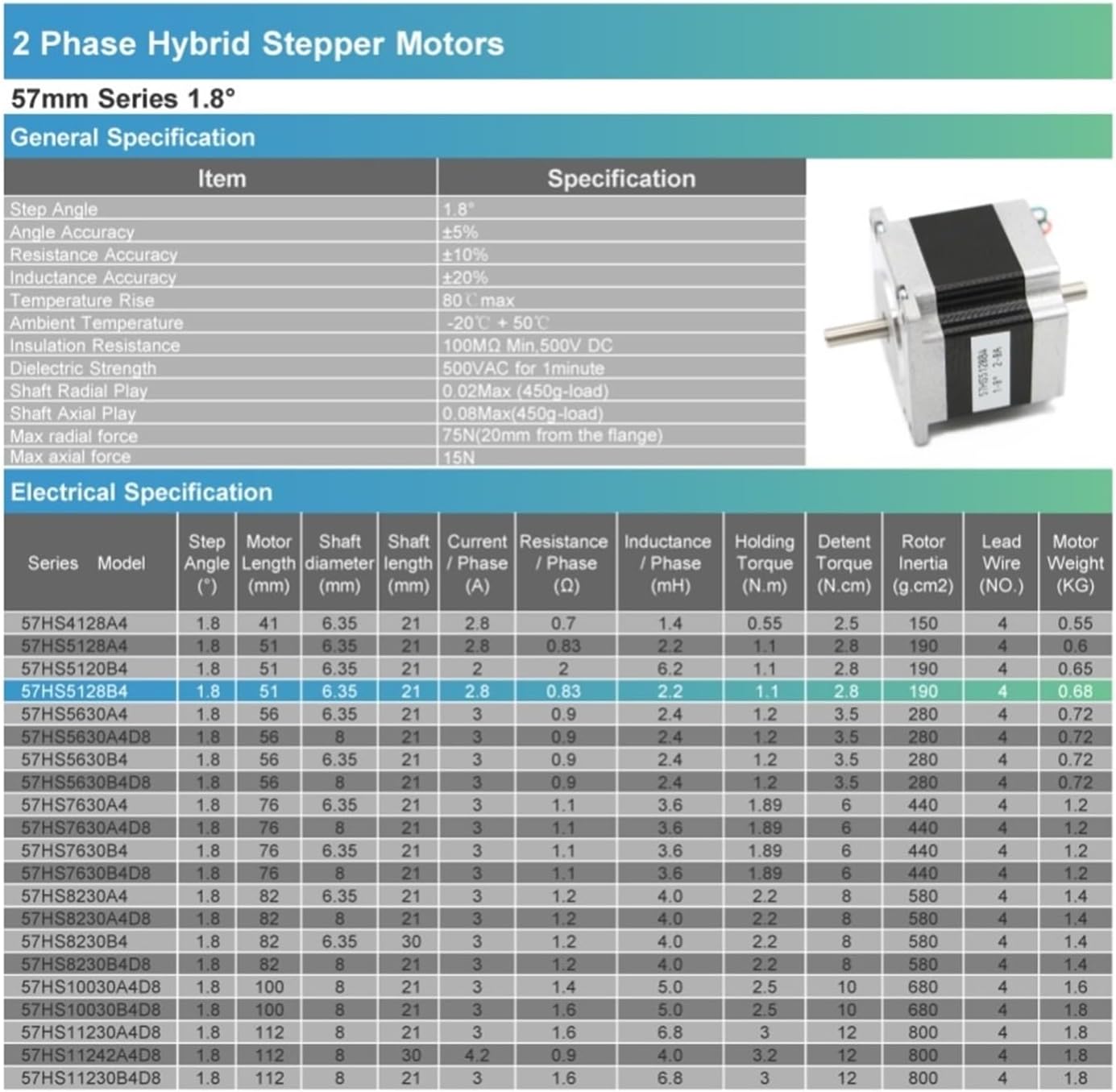Image resolution: width=1116 pixels, height=1092 pixels.
Task: Select the '500VAC for 1minute' value
Action: coord(523,368)
